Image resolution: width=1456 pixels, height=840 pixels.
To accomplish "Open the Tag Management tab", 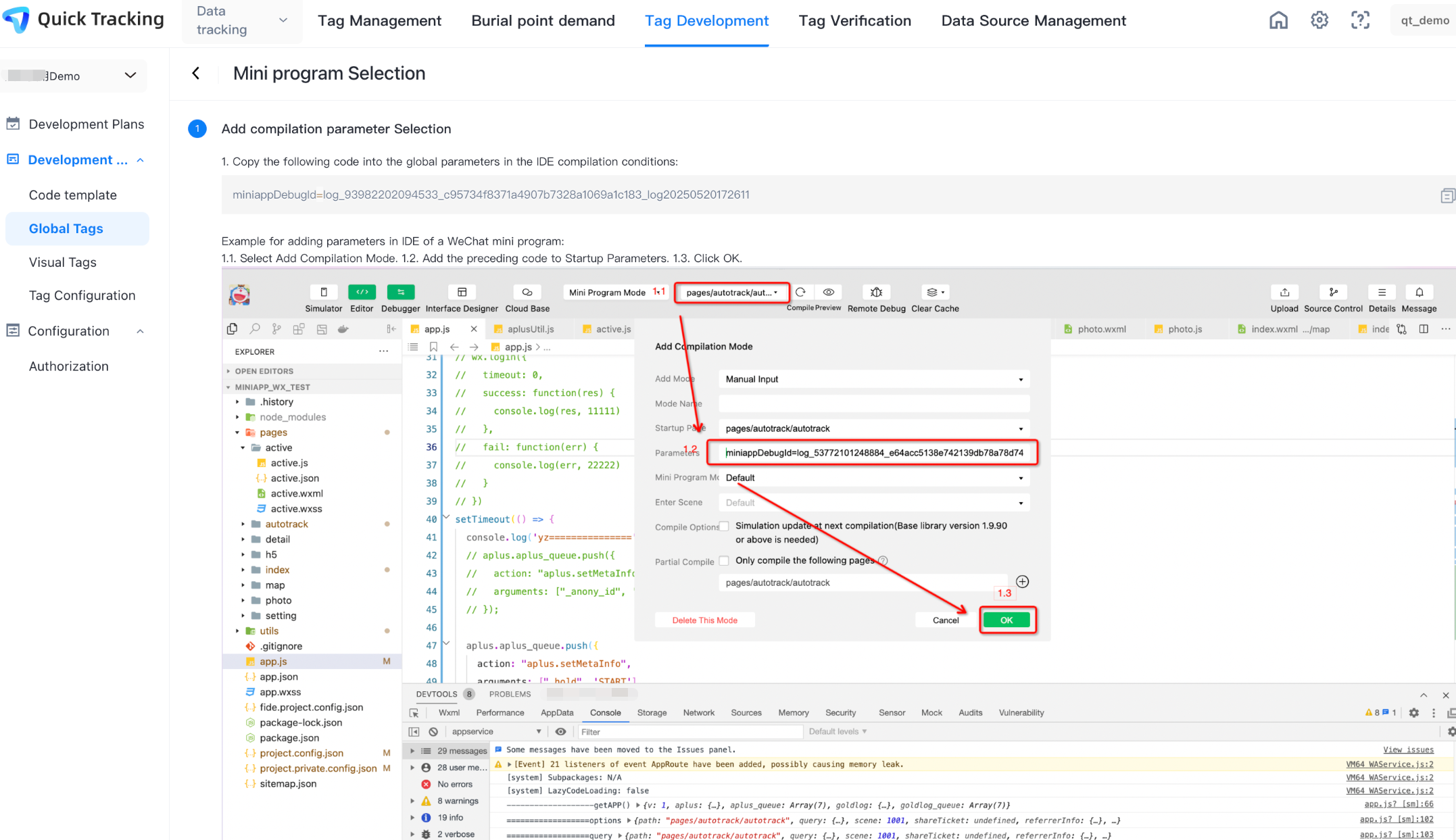I will pyautogui.click(x=379, y=20).
